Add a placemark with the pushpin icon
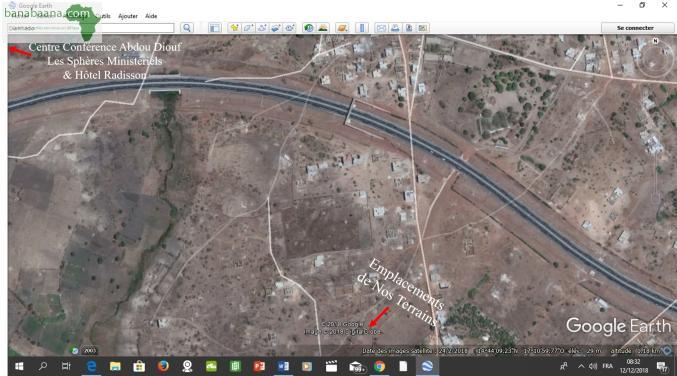677x376 pixels. (x=234, y=28)
